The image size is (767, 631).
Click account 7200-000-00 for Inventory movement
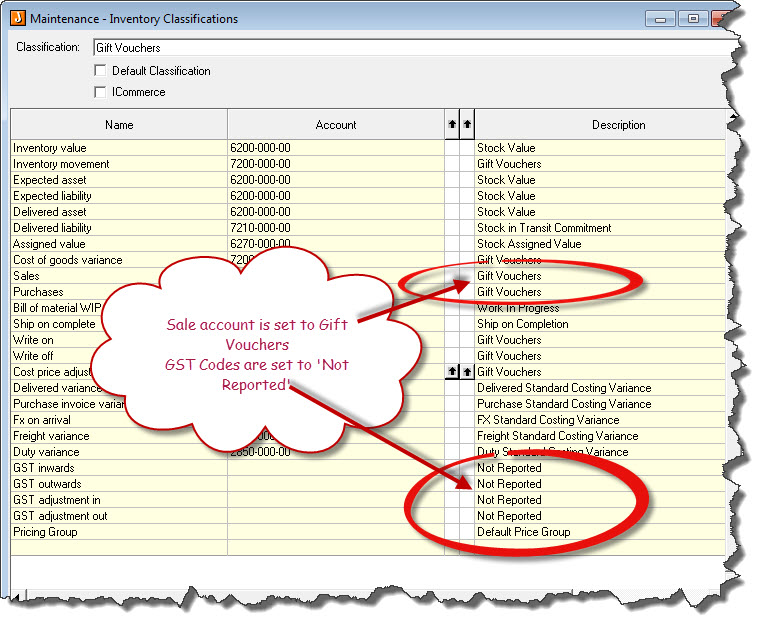pos(260,164)
